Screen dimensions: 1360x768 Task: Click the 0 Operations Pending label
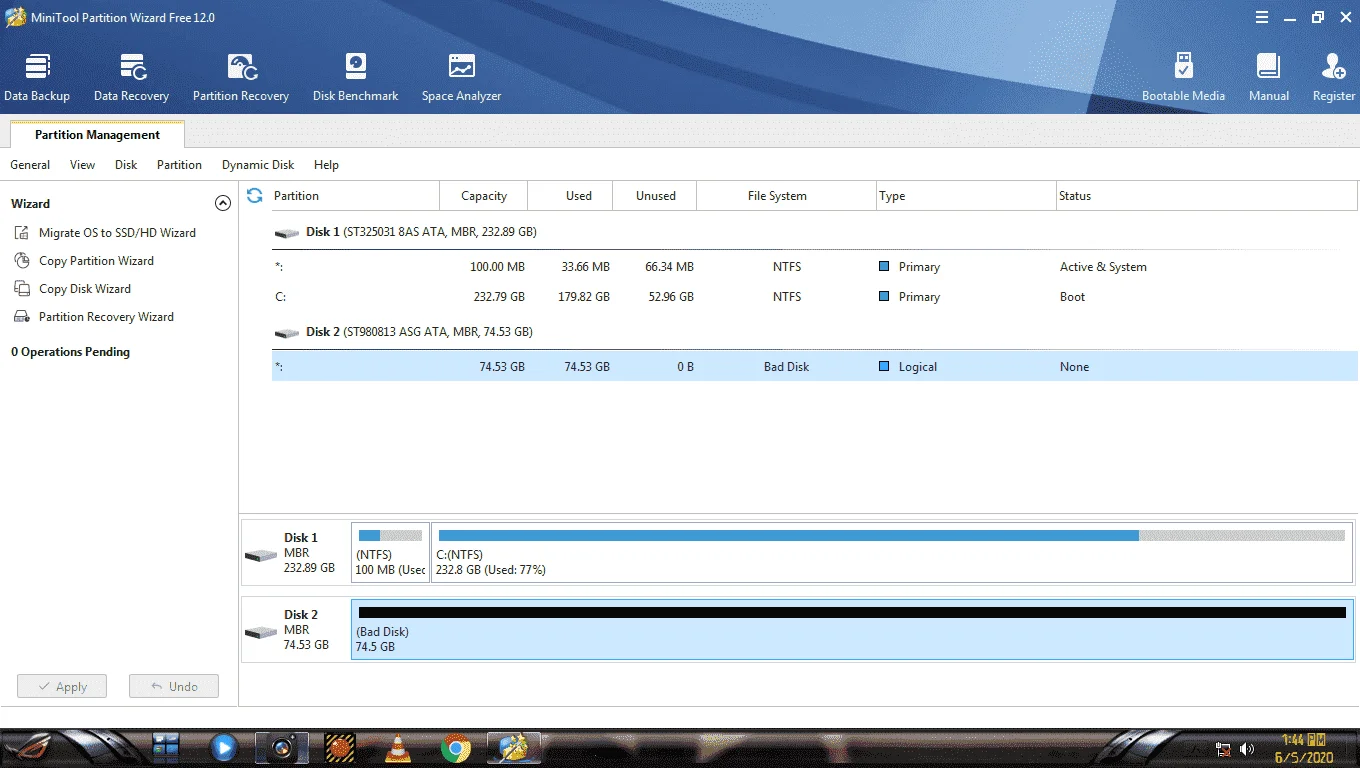coord(70,352)
